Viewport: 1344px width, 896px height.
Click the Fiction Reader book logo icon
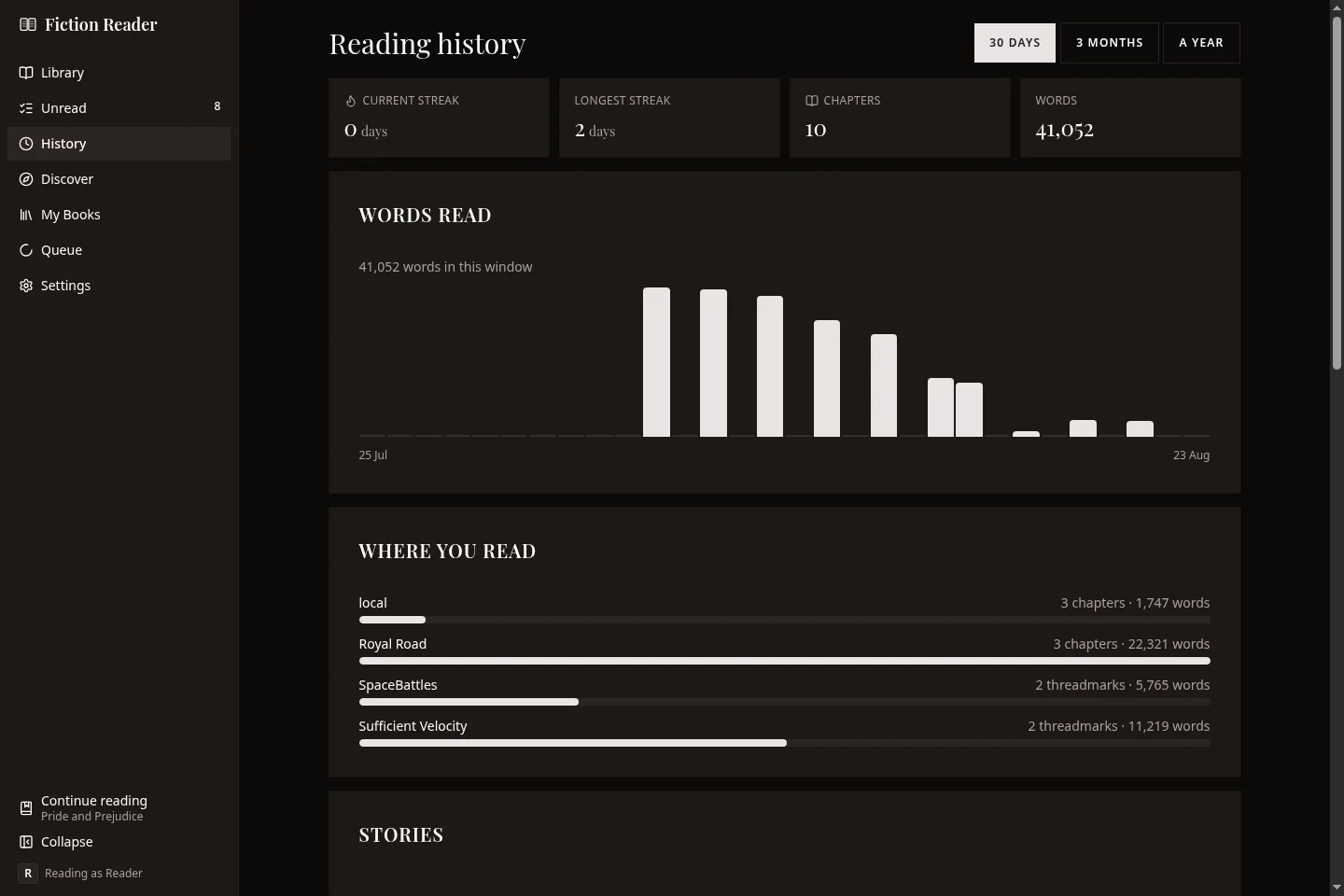click(x=28, y=24)
